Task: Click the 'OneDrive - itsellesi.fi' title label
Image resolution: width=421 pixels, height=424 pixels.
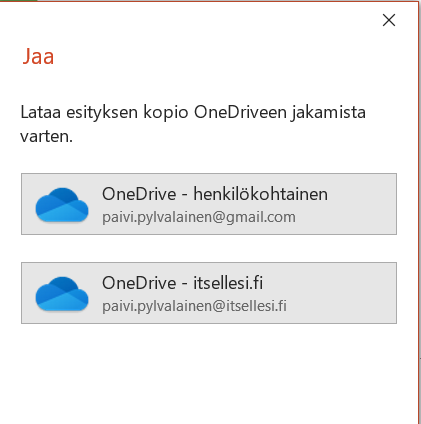Action: click(x=182, y=283)
